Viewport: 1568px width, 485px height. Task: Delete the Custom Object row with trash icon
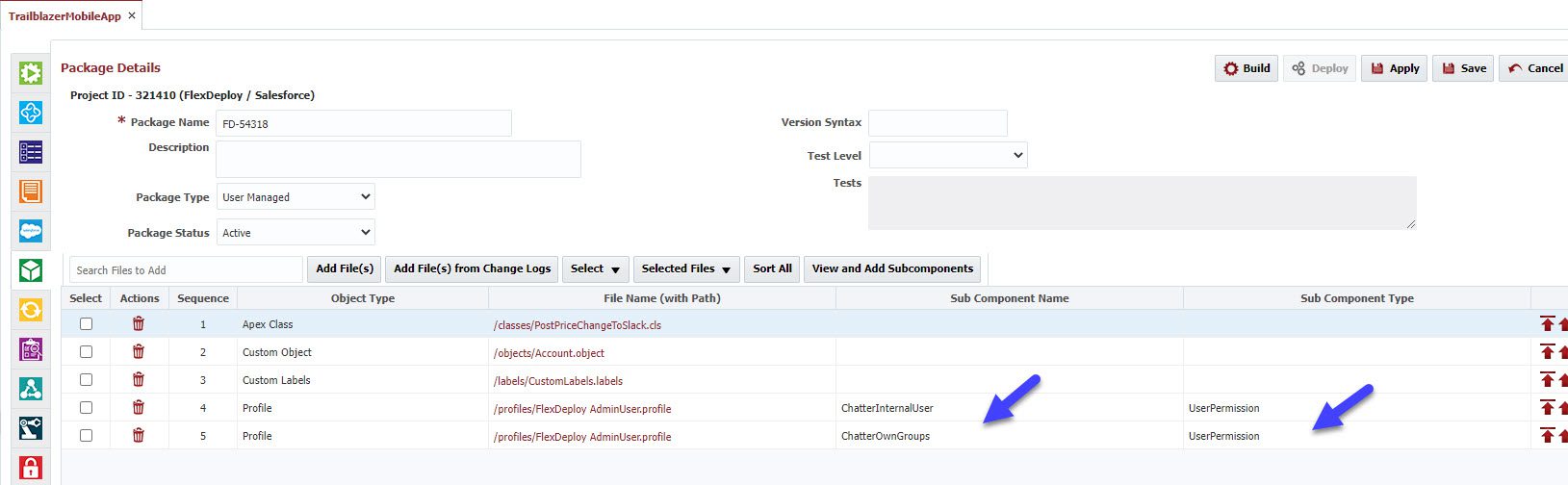click(x=139, y=352)
